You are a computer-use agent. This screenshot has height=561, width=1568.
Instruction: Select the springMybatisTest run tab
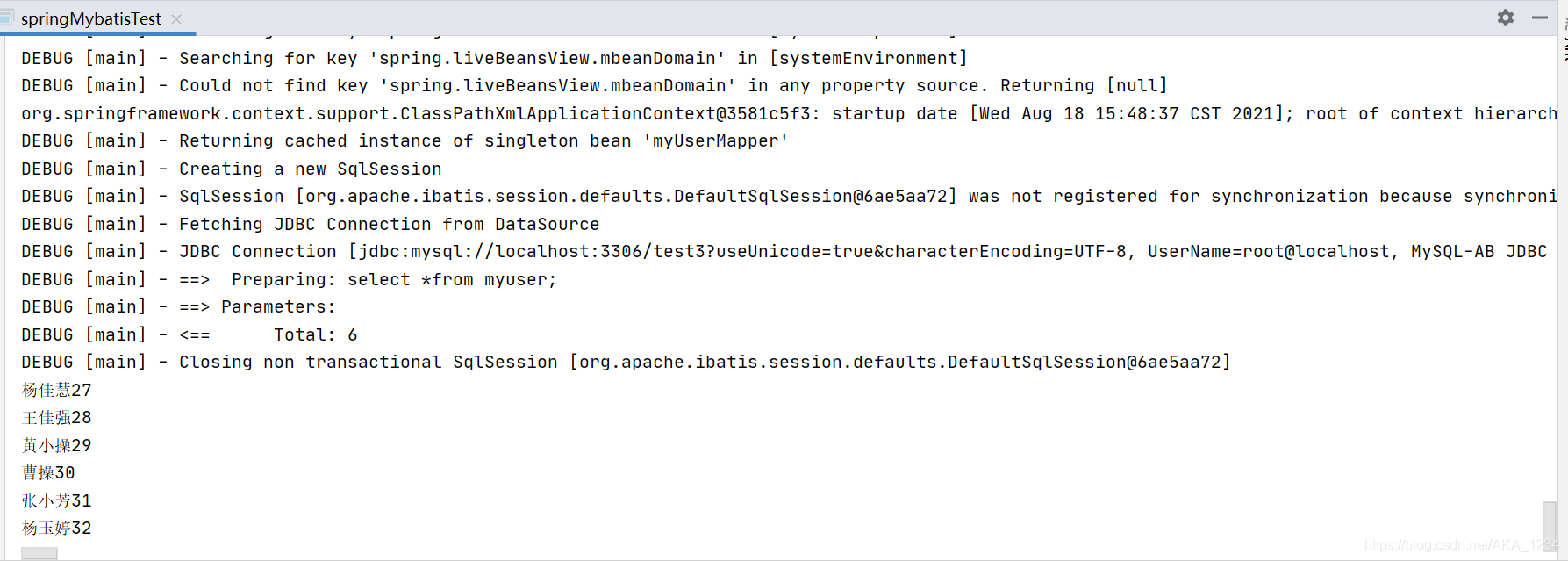(91, 18)
